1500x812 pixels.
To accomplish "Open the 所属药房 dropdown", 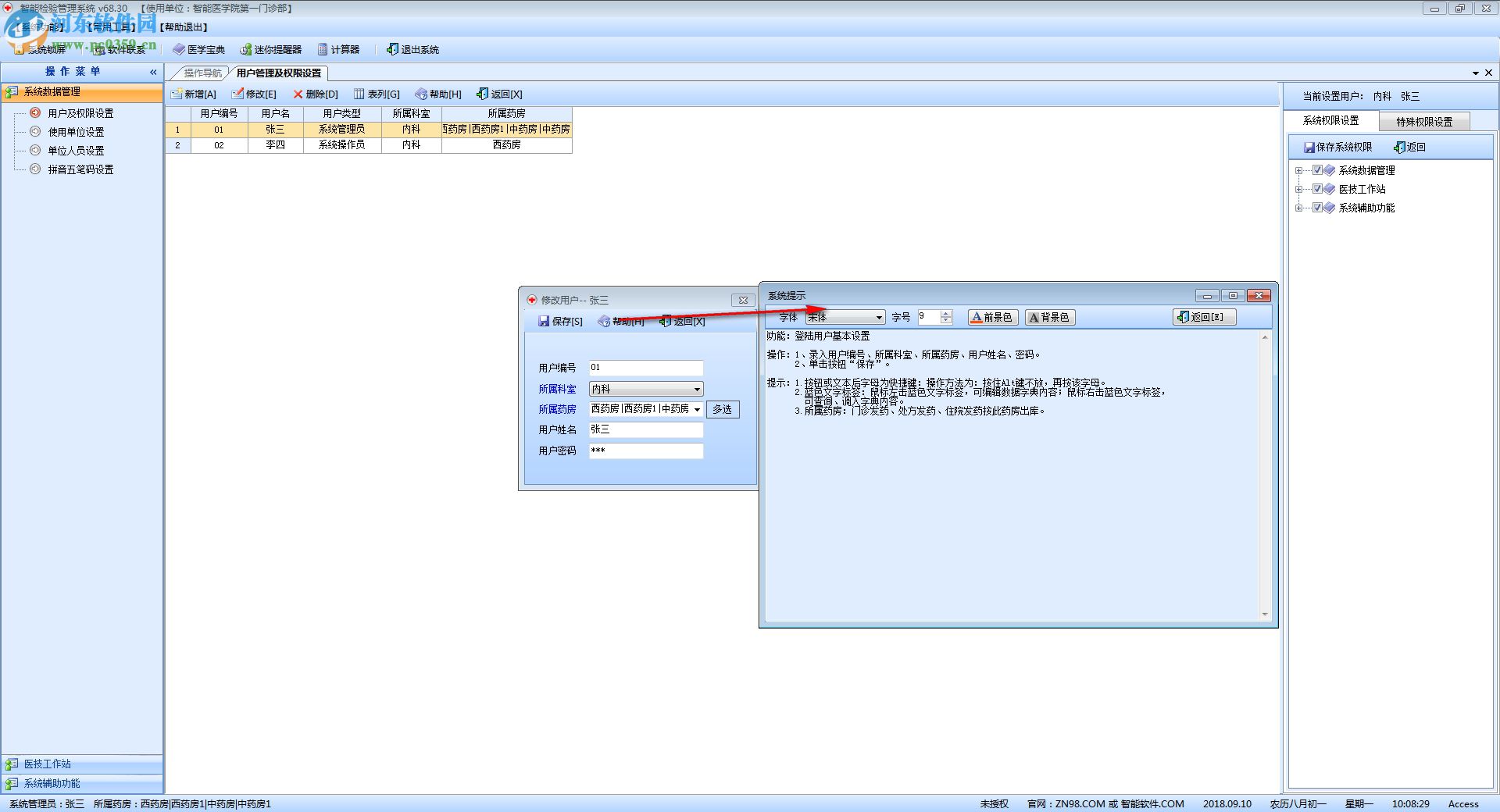I will pos(697,409).
